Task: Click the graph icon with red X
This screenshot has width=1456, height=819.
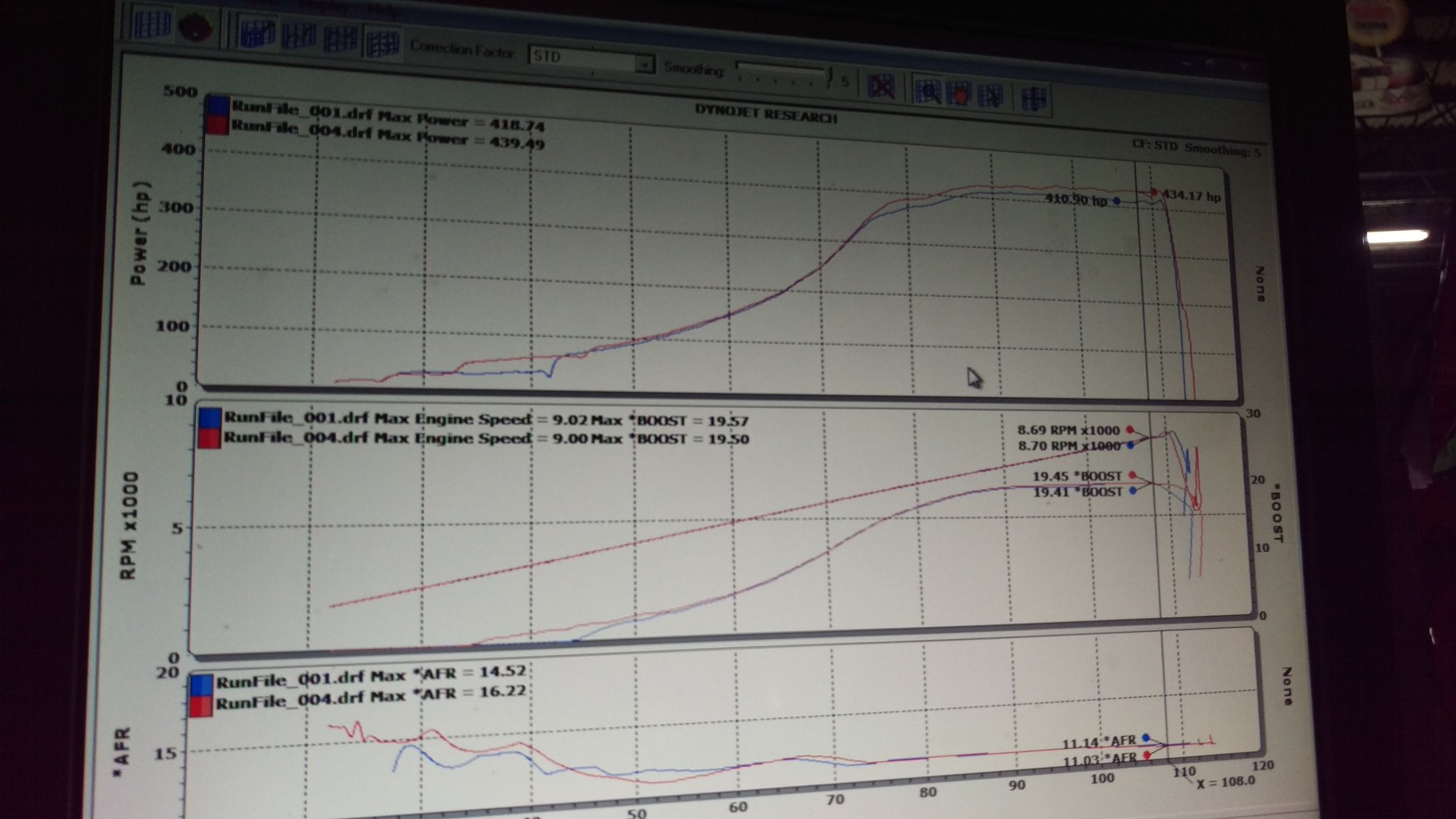Action: (880, 87)
